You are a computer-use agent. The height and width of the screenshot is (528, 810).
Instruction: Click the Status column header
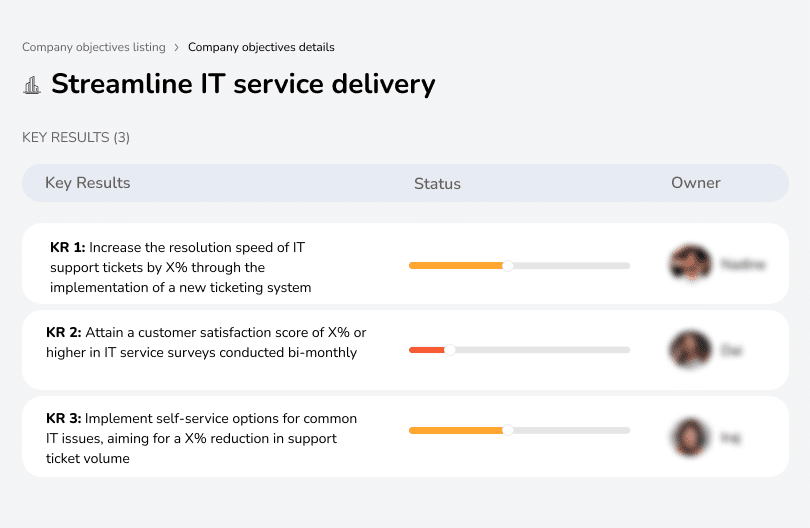[437, 183]
